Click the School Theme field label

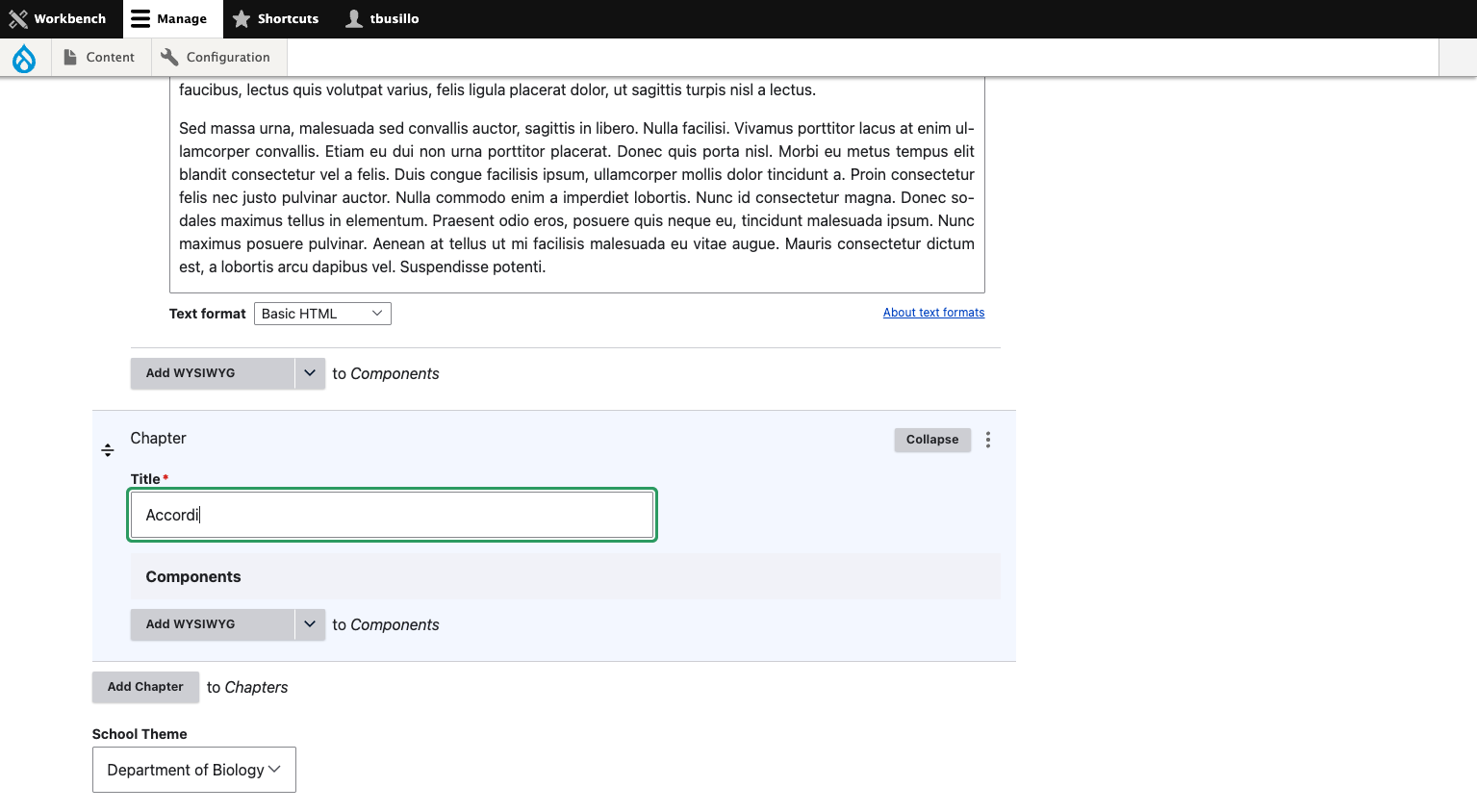[140, 734]
